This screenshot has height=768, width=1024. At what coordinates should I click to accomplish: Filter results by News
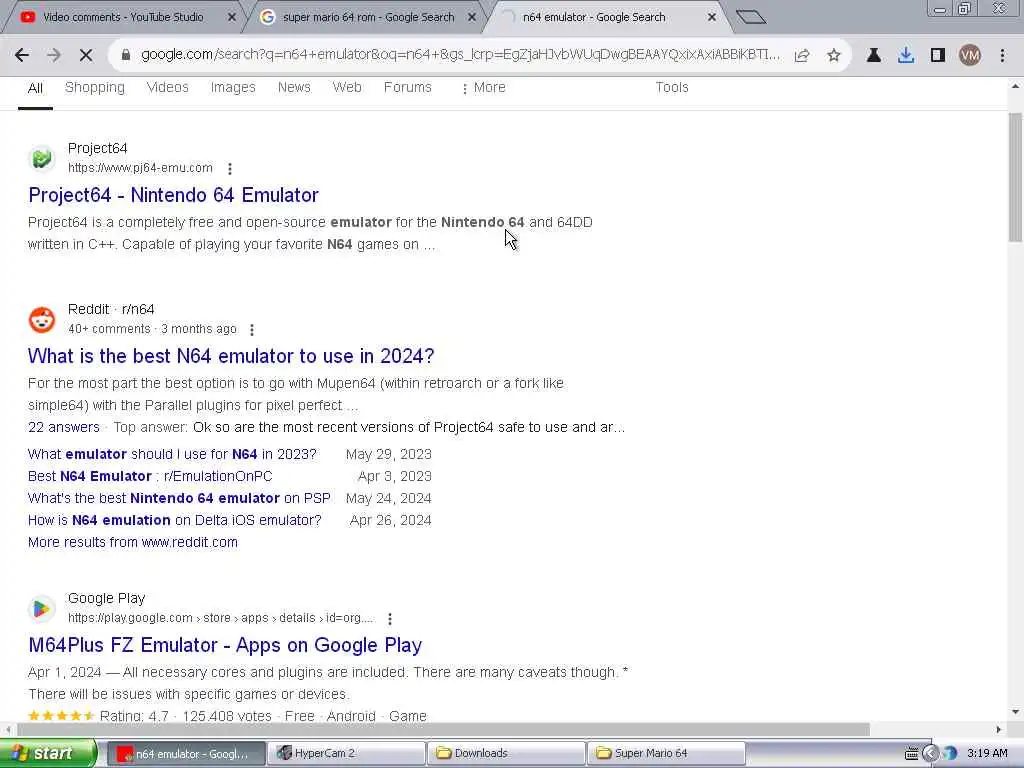[x=294, y=88]
